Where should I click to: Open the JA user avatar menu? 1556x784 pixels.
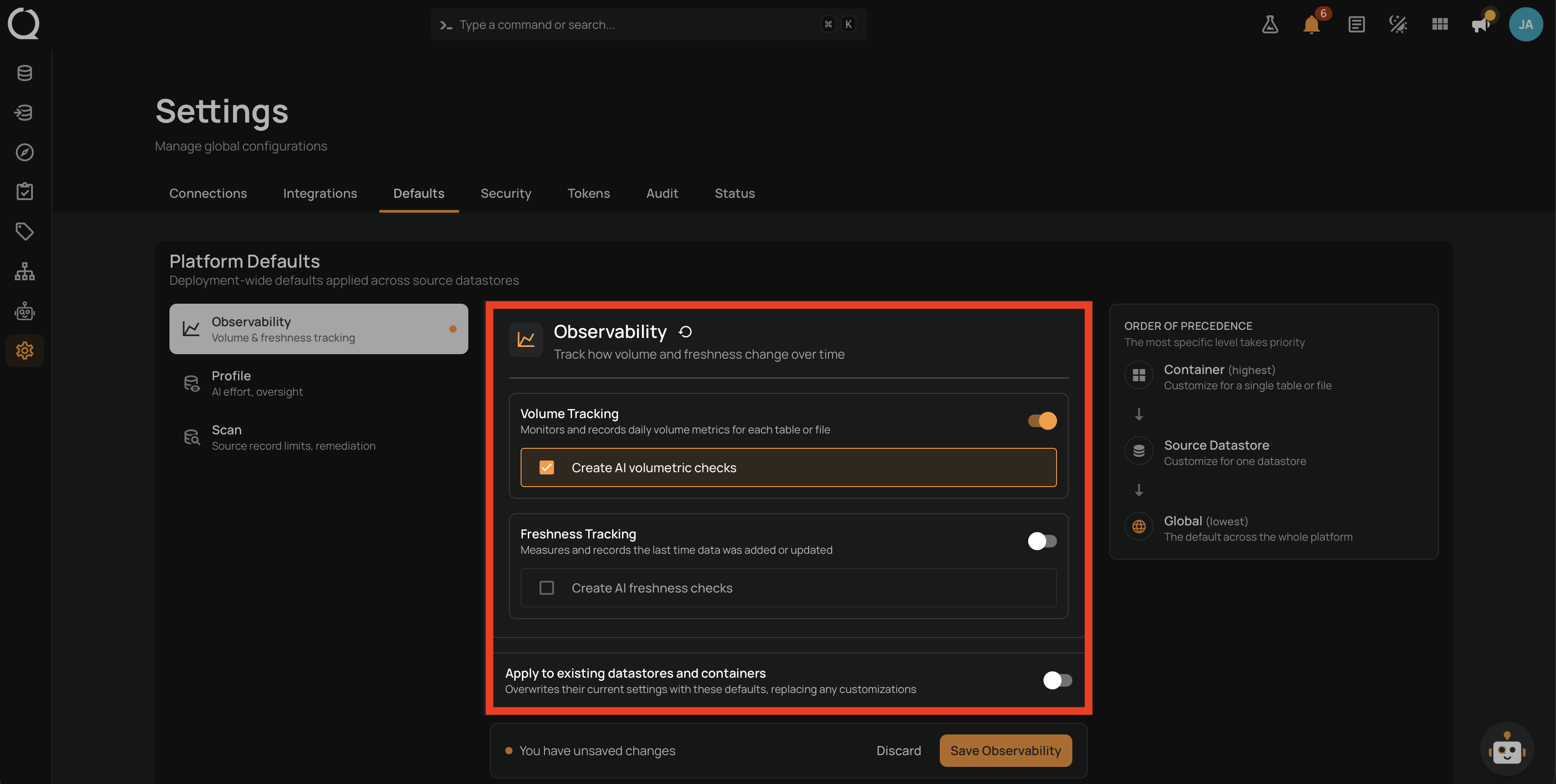click(x=1526, y=24)
